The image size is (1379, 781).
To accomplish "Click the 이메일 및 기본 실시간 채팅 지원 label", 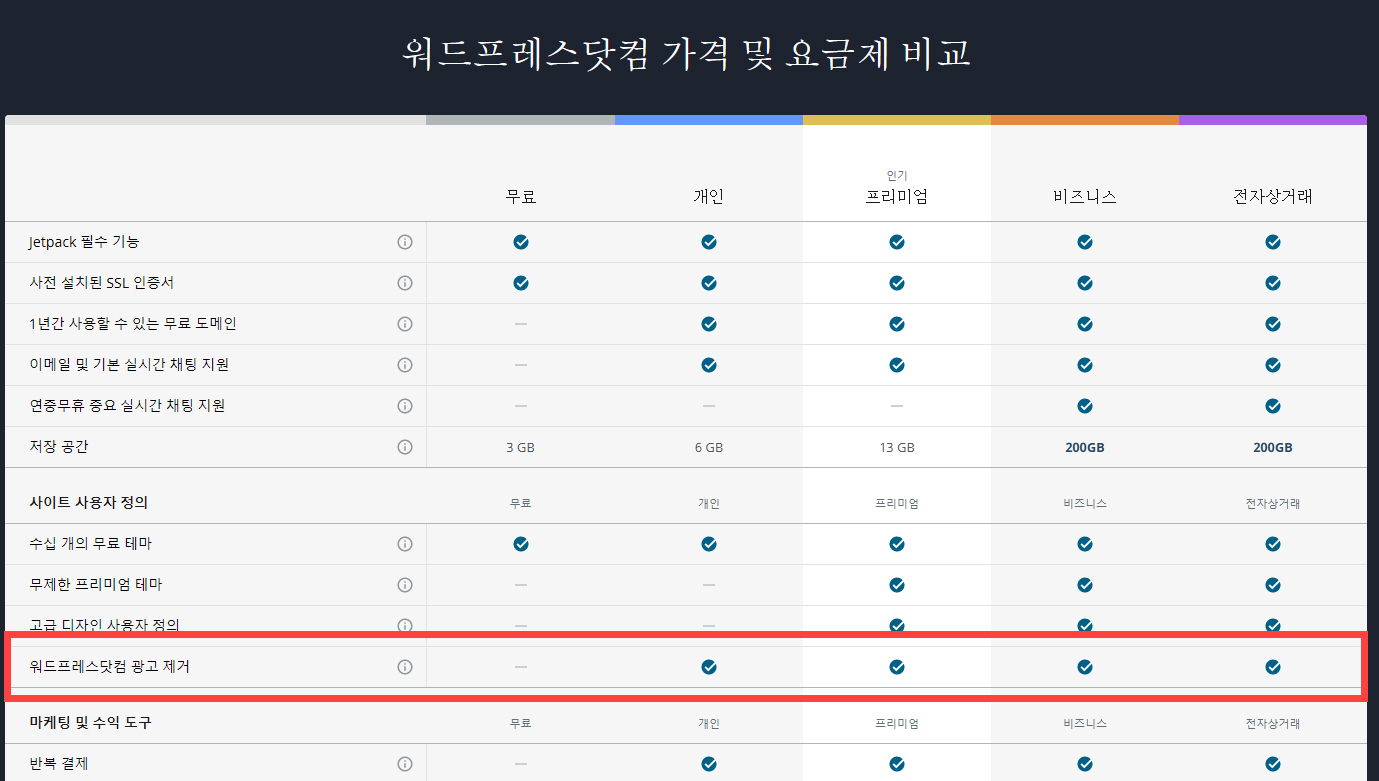I will point(129,365).
